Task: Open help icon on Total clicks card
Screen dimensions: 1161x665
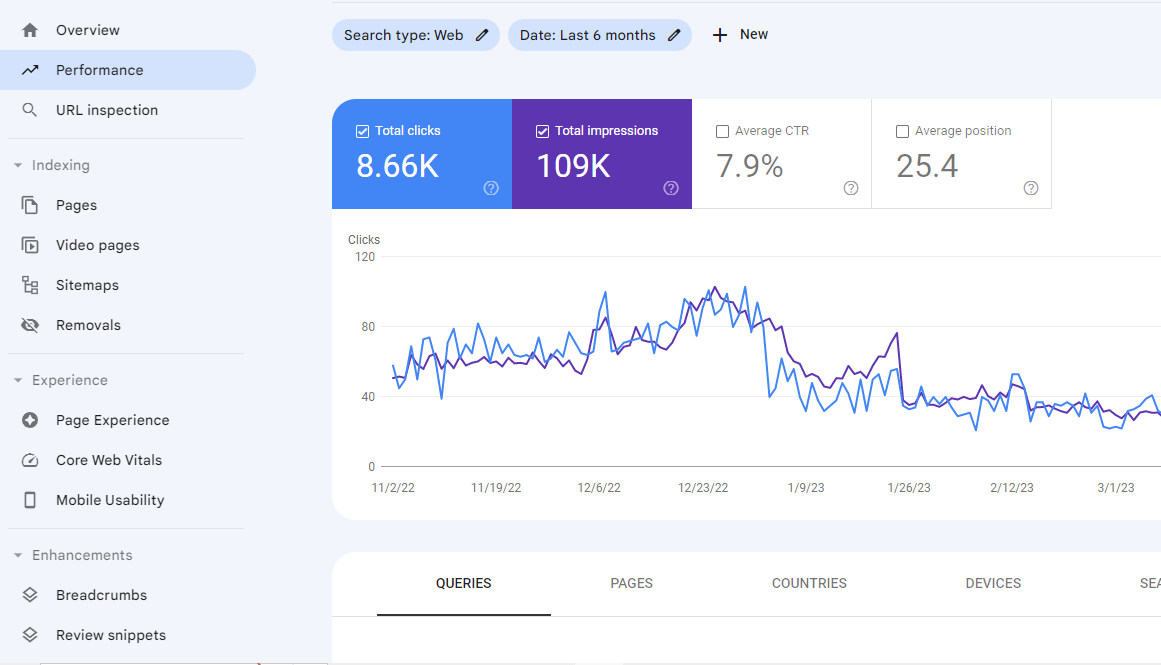Action: (491, 188)
